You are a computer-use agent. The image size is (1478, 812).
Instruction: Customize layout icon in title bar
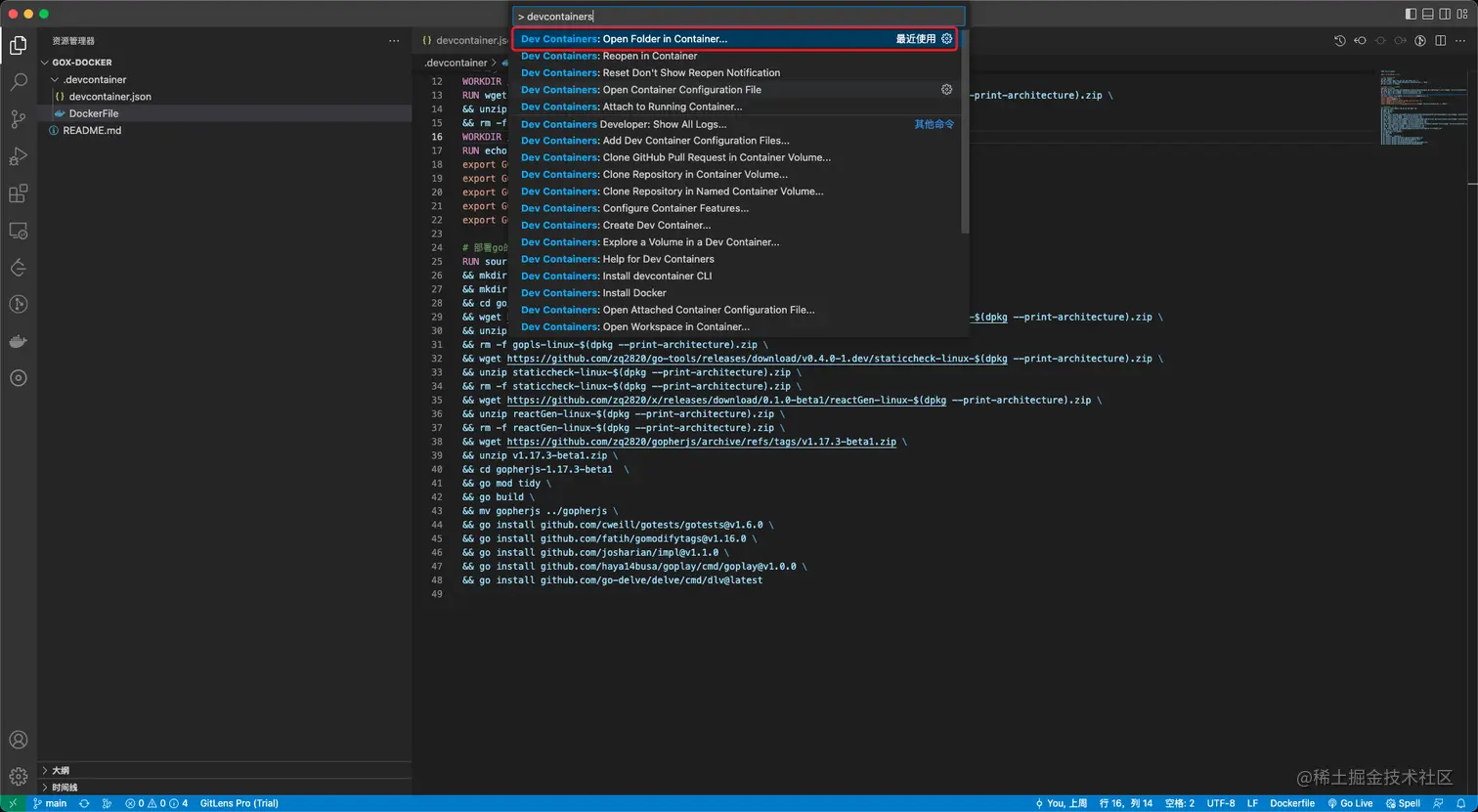[1462, 14]
